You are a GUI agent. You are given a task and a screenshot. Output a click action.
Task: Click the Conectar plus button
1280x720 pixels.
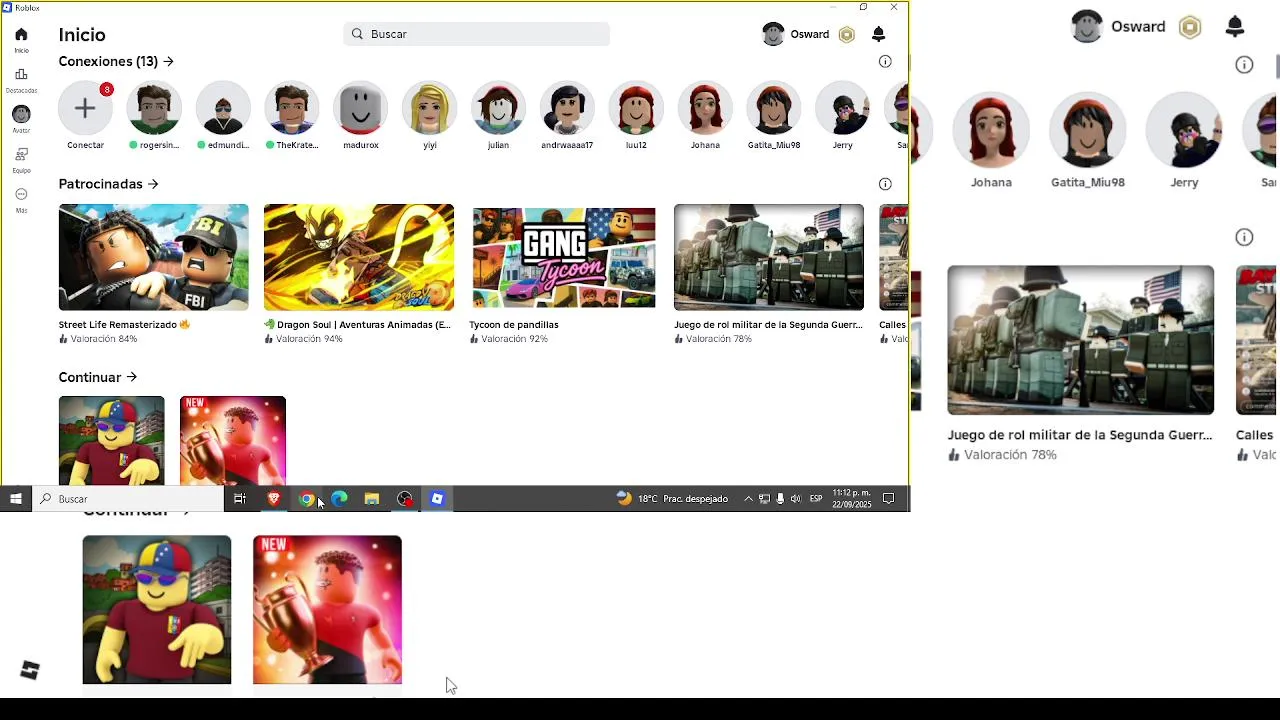point(85,108)
